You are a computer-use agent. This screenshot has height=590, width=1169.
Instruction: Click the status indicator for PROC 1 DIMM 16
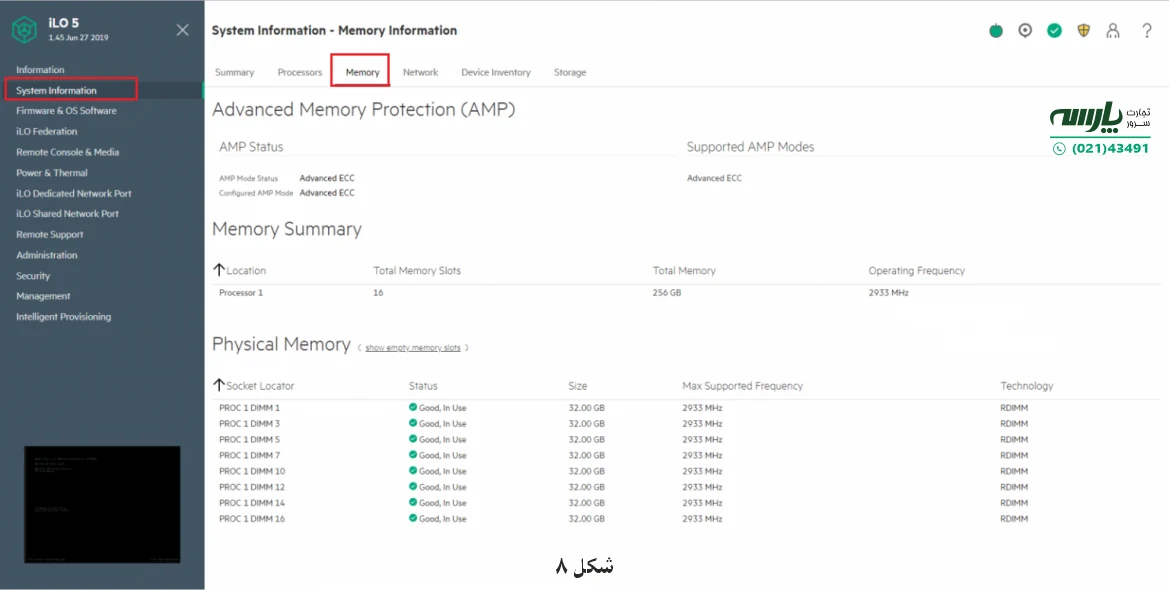(x=412, y=519)
